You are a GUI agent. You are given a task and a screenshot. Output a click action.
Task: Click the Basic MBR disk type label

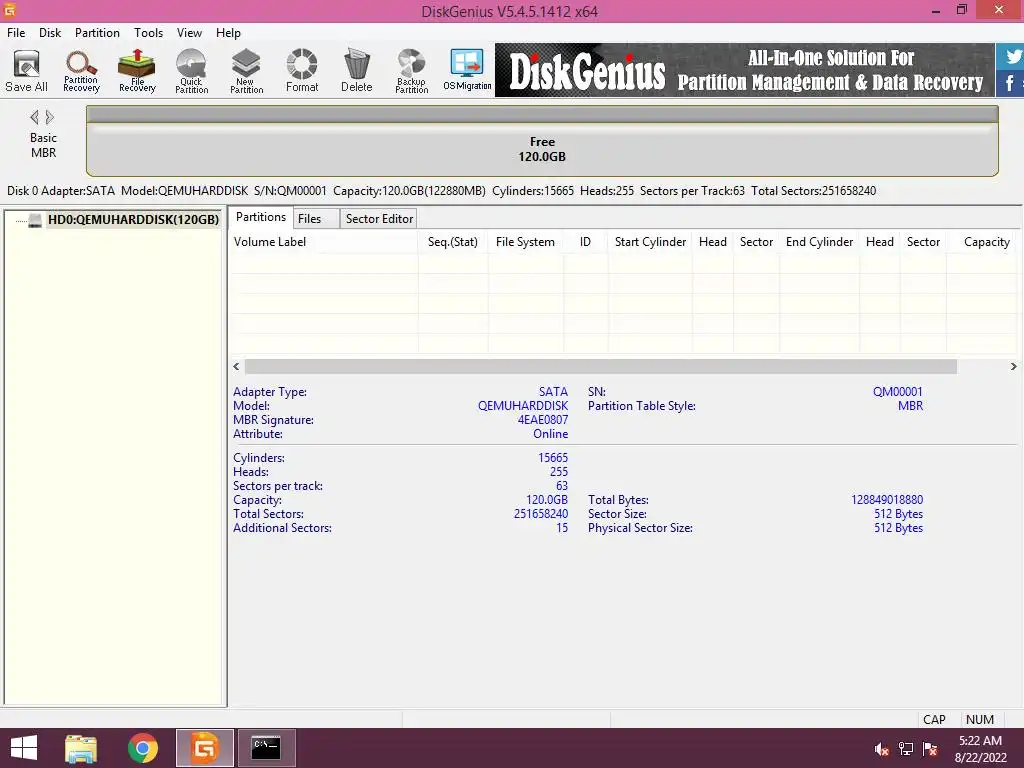[43, 145]
